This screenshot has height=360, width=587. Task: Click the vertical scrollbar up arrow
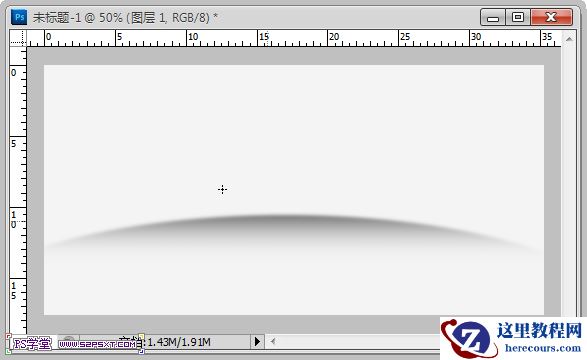coord(569,39)
